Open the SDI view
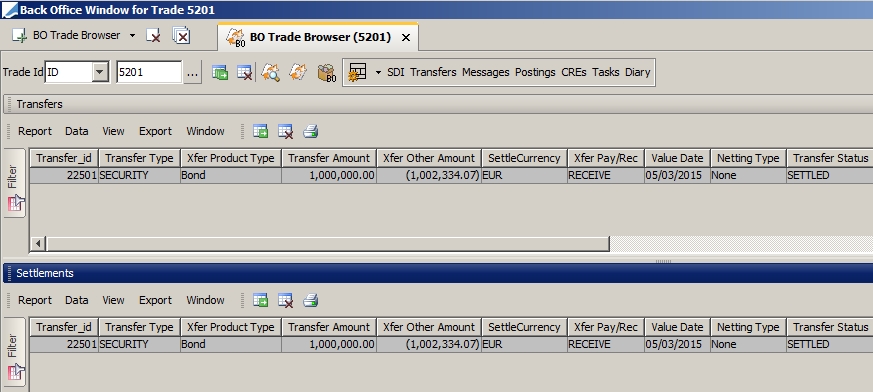873x392 pixels. [x=395, y=72]
